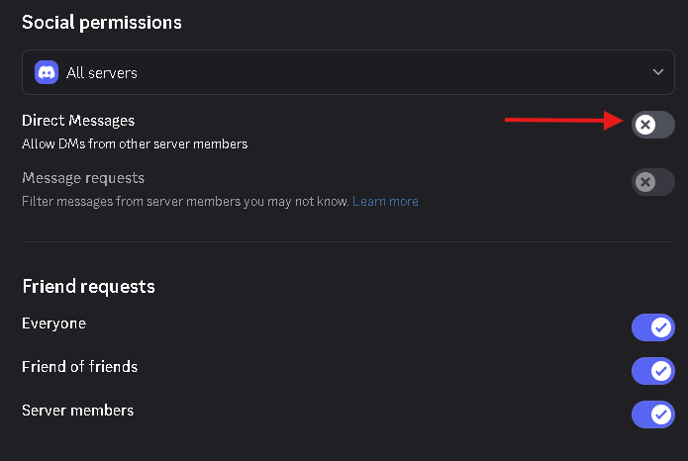Click the red arrow pointing at the toggle
This screenshot has height=461, width=688.
[564, 120]
